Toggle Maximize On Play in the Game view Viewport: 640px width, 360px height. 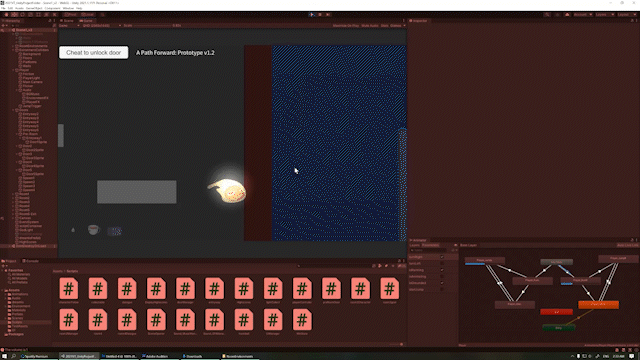pyautogui.click(x=345, y=25)
